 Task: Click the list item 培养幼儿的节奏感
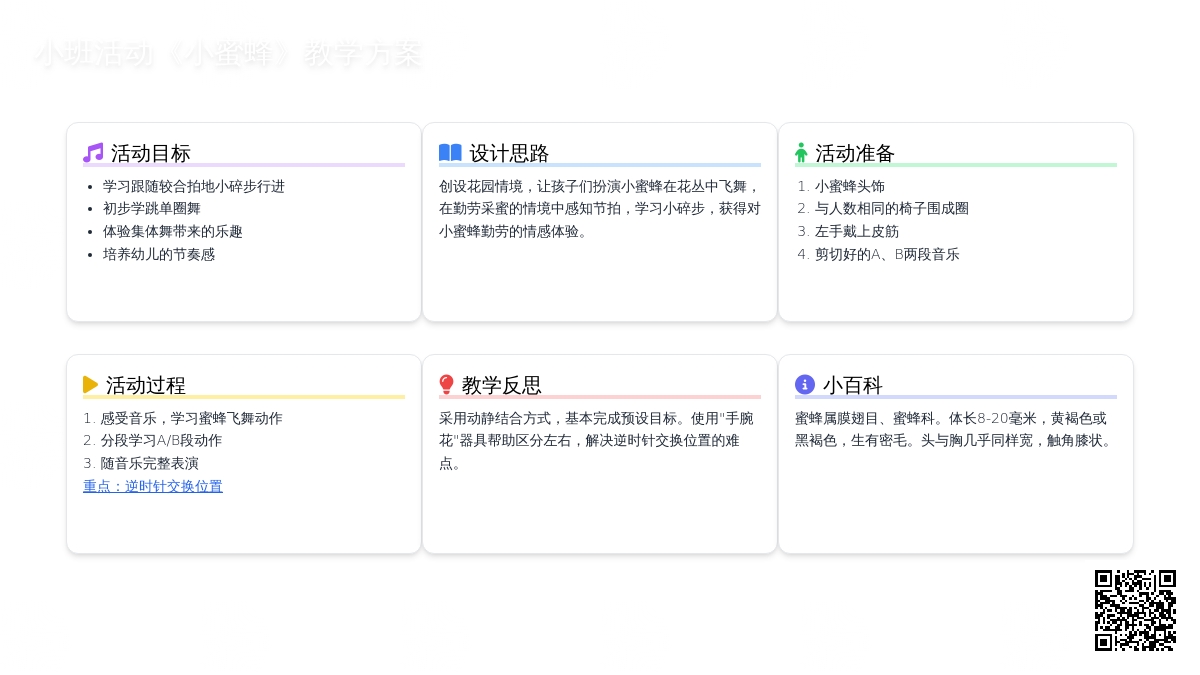[x=159, y=254]
